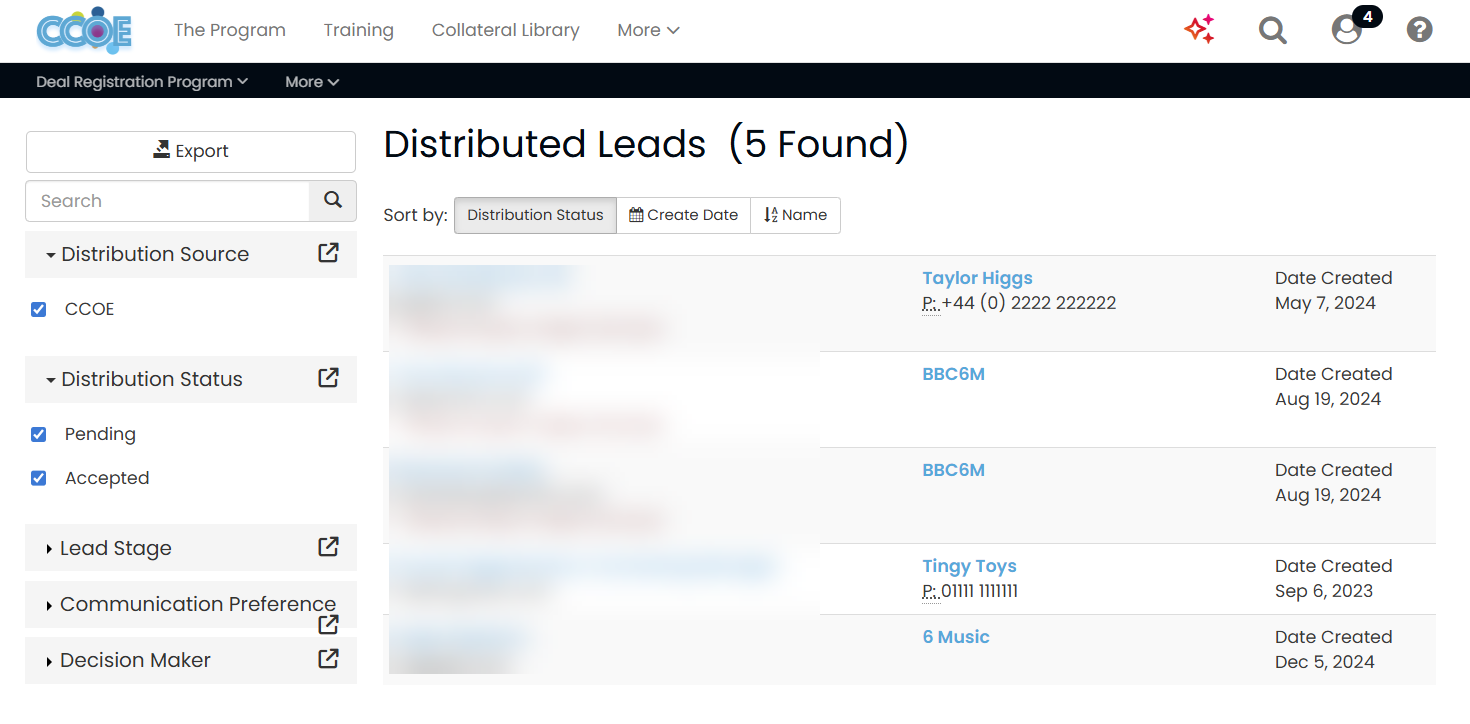Screen dimensions: 1470x724
Task: Open the user profile notifications icon
Action: pos(1347,30)
